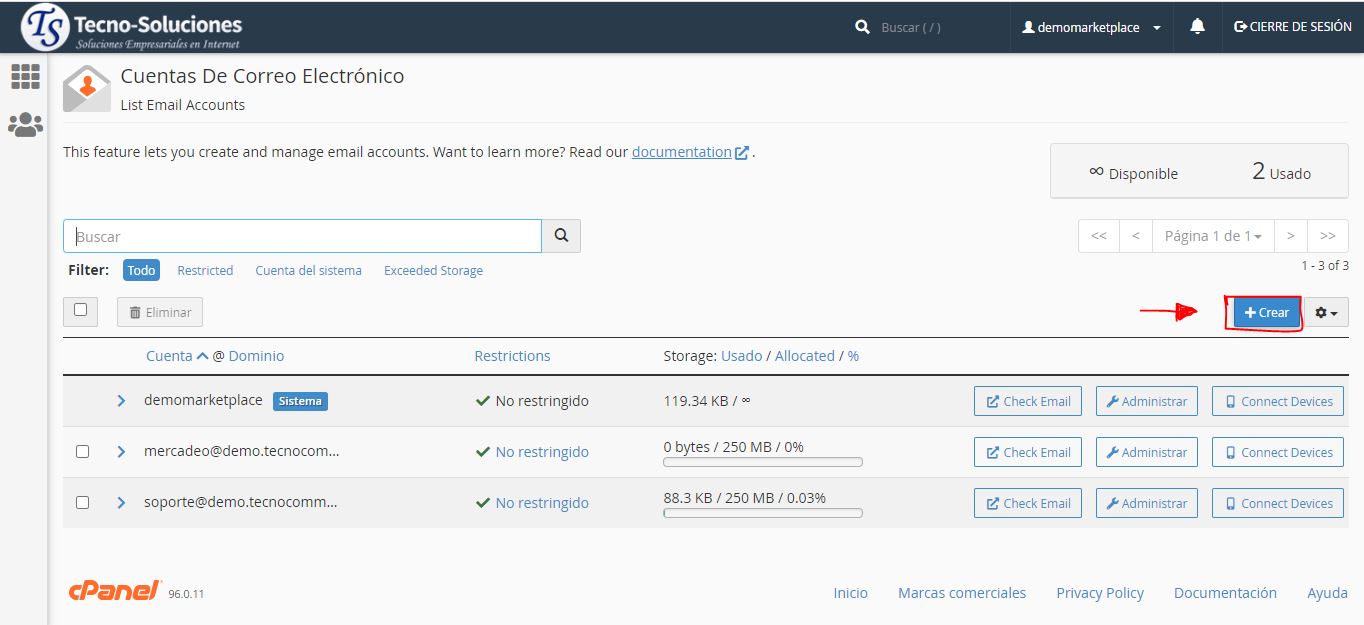Open the user manager people icon
Image resolution: width=1364 pixels, height=625 pixels.
pyautogui.click(x=25, y=125)
